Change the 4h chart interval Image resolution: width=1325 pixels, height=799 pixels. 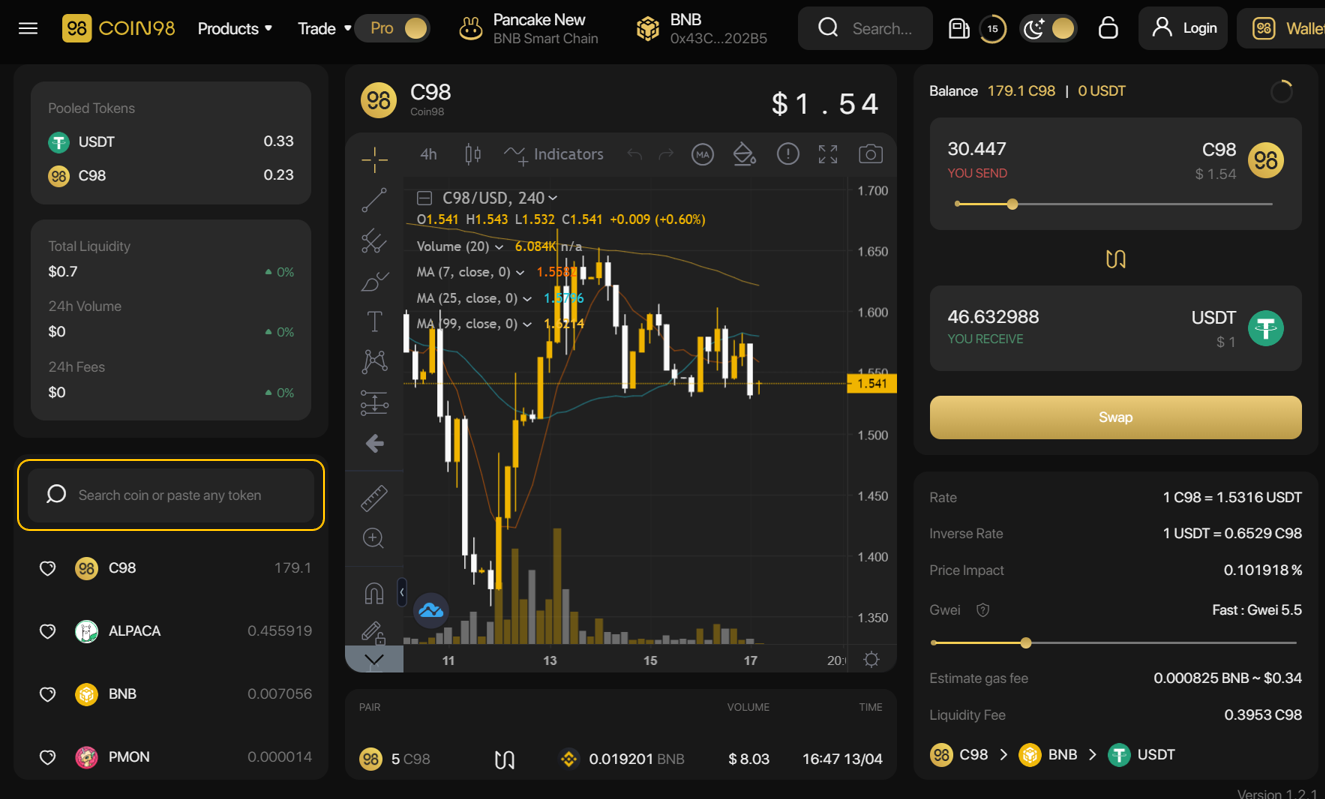[428, 154]
